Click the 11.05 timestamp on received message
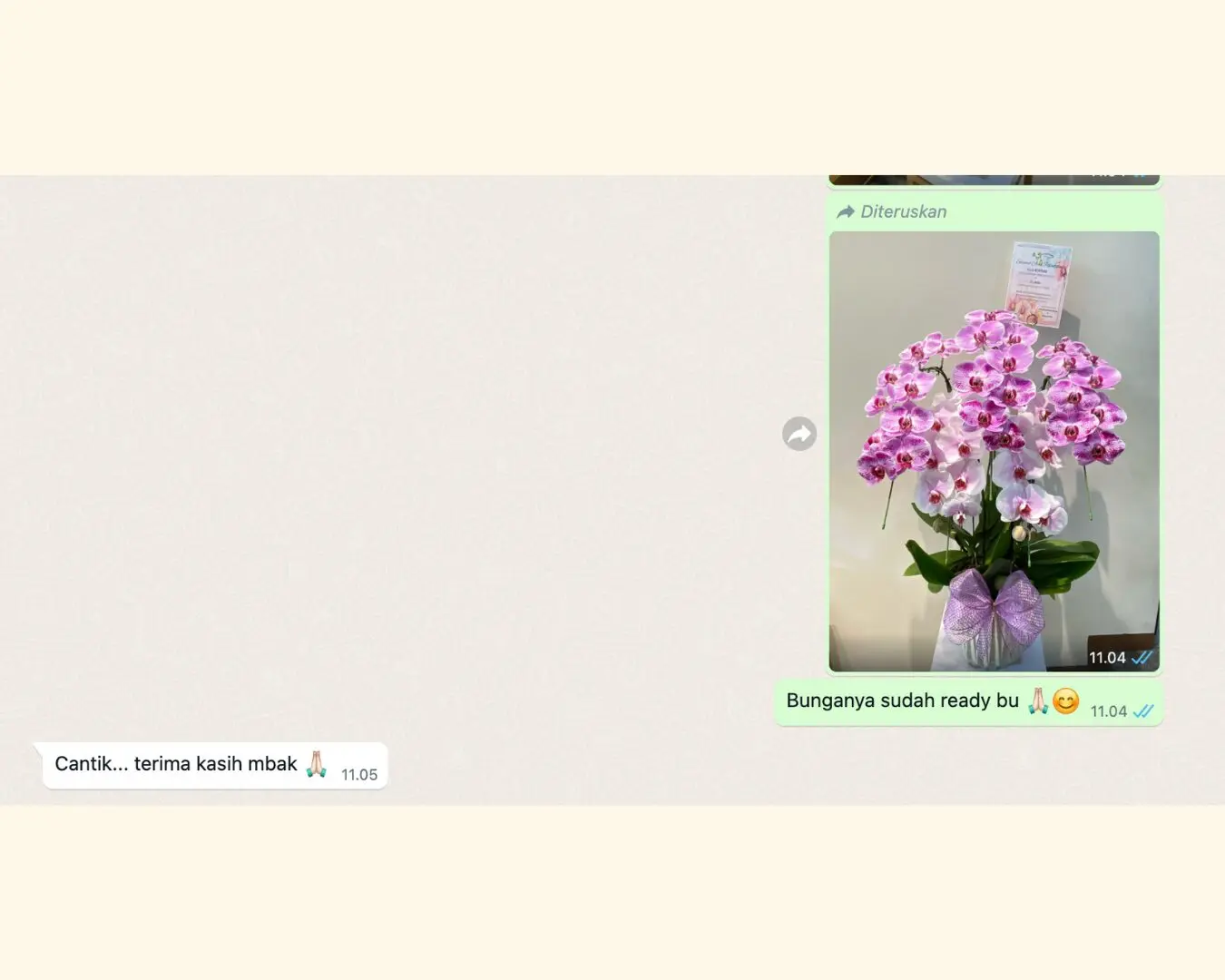This screenshot has width=1225, height=980. coord(359,775)
